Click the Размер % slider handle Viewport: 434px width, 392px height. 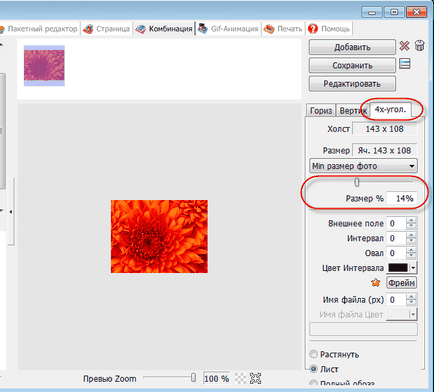pyautogui.click(x=357, y=182)
